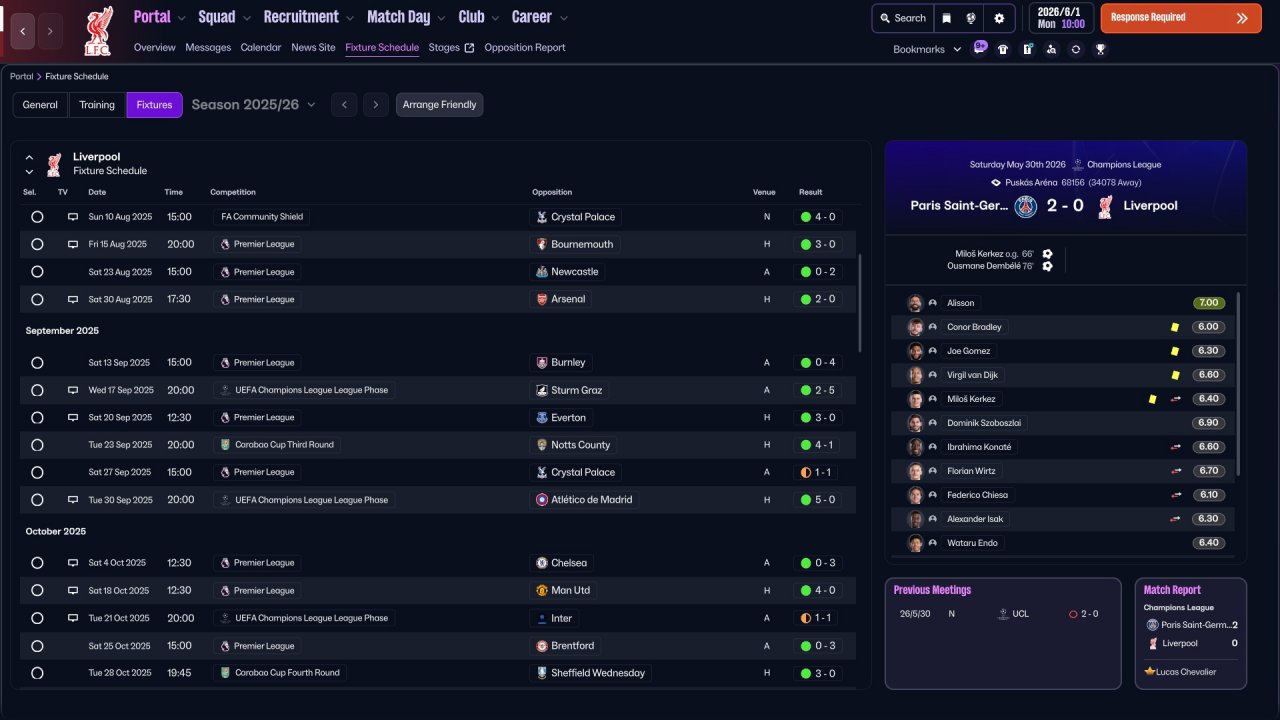Click Alisson's player portrait
This screenshot has height=720, width=1280.
pos(915,303)
